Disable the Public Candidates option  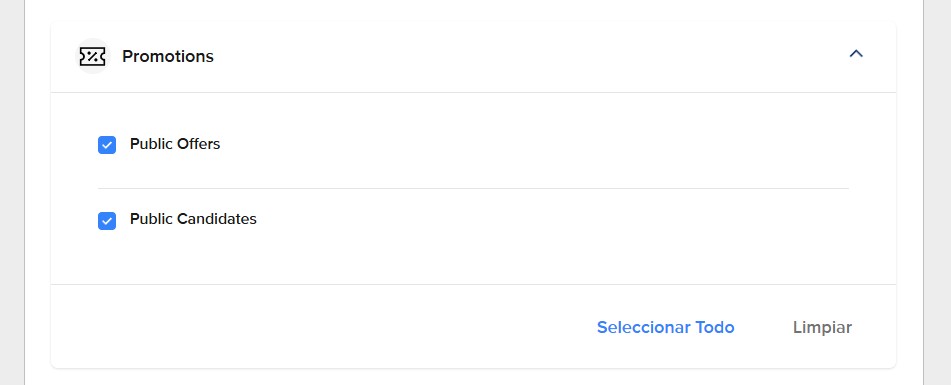(x=107, y=221)
